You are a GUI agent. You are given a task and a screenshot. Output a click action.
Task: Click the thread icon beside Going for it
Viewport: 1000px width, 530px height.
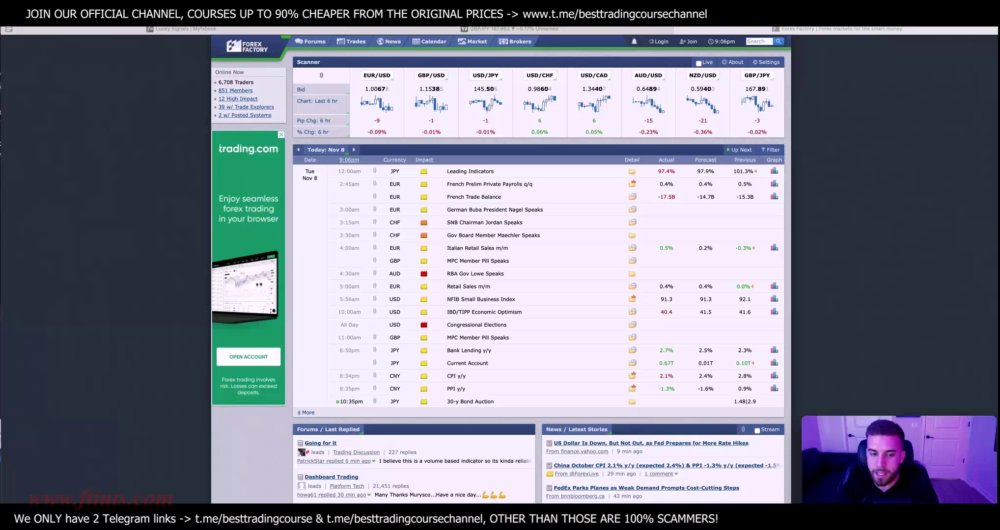[300, 443]
